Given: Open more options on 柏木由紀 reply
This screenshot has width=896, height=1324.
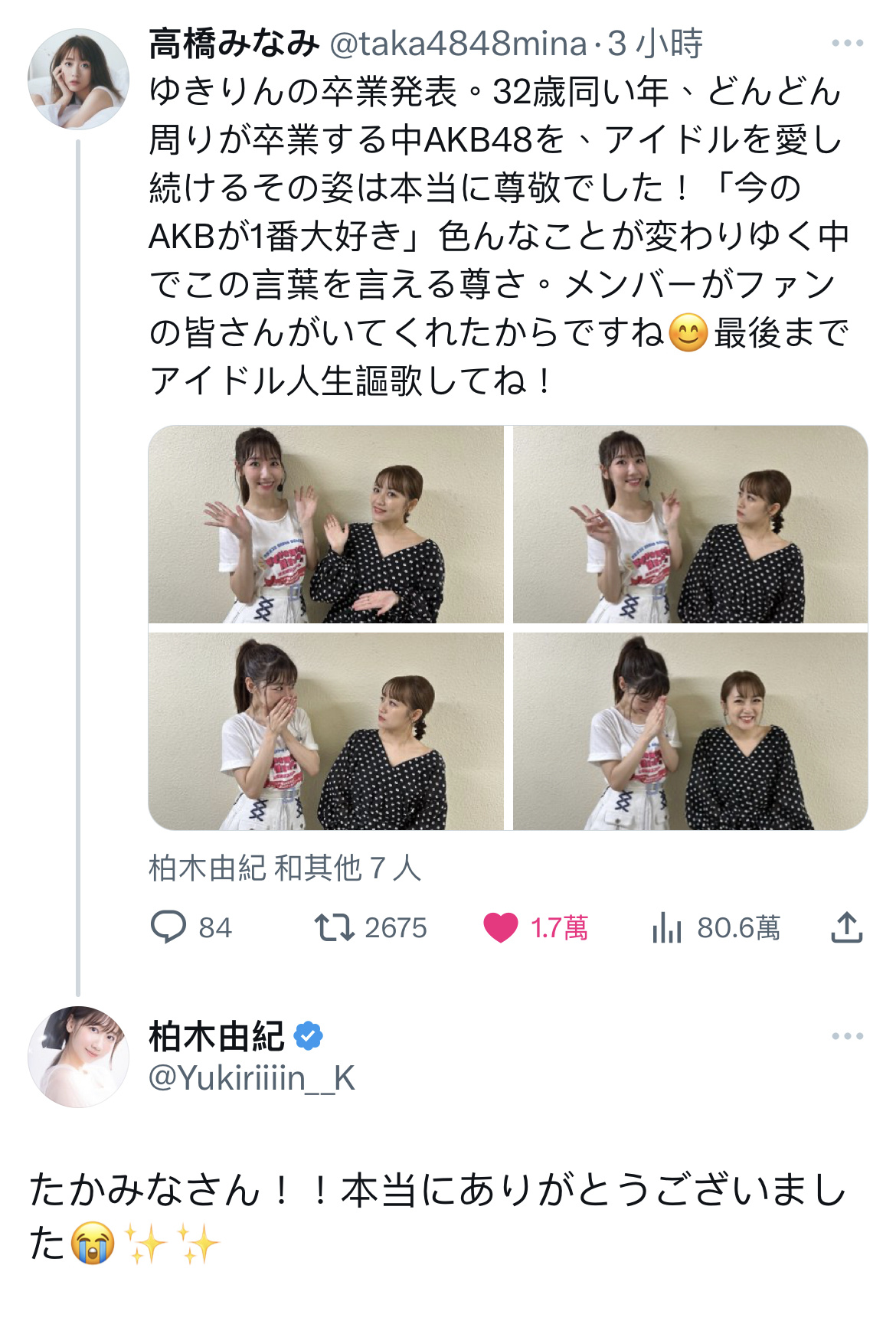Looking at the screenshot, I should point(848,1036).
